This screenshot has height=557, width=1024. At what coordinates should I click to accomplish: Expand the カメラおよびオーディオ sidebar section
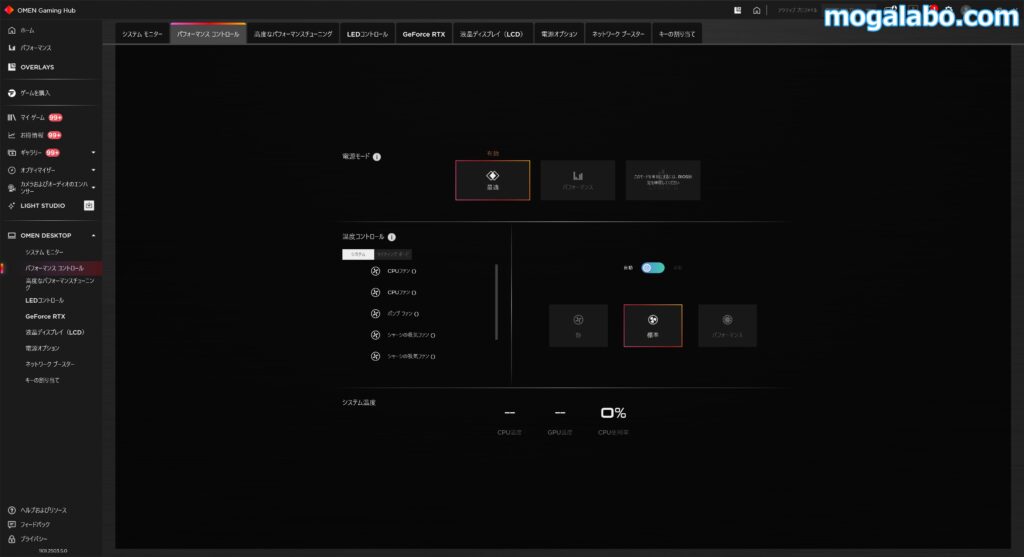[x=93, y=187]
